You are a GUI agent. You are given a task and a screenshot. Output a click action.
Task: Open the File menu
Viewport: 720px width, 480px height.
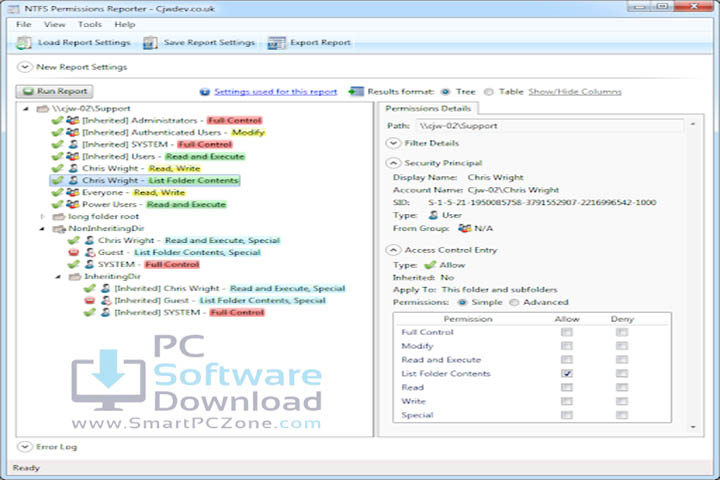pos(23,25)
